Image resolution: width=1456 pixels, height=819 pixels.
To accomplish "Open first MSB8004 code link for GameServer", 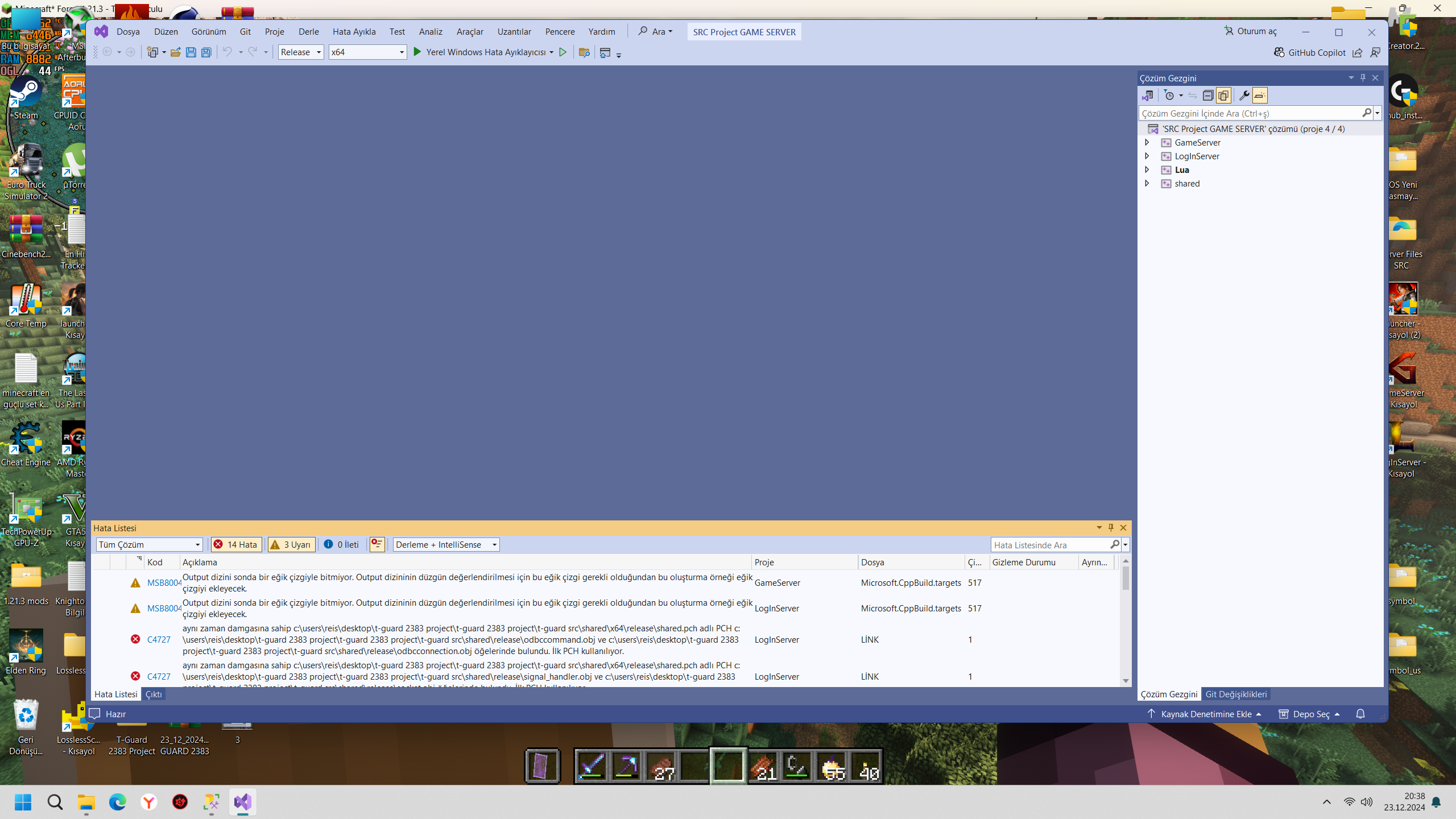I will pos(164,582).
